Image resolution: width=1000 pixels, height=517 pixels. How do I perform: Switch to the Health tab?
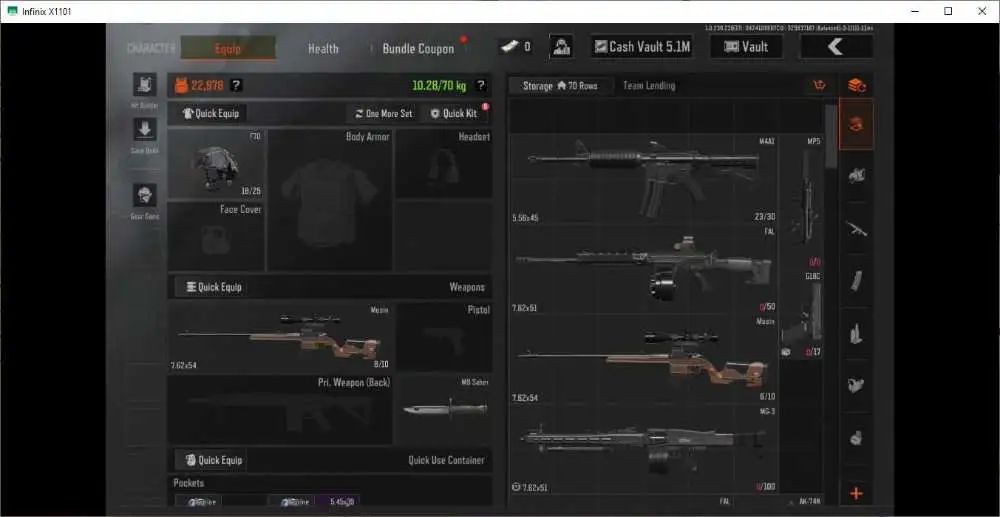click(x=323, y=48)
